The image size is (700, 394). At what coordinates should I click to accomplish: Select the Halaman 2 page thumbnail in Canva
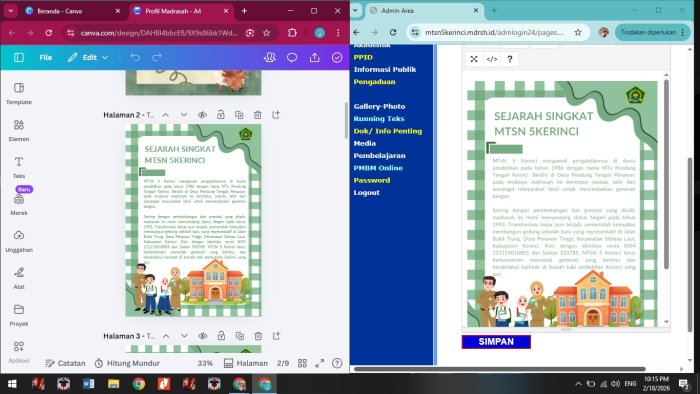point(193,220)
